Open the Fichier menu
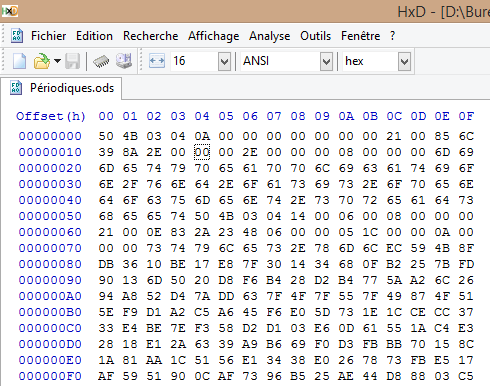 (48, 36)
